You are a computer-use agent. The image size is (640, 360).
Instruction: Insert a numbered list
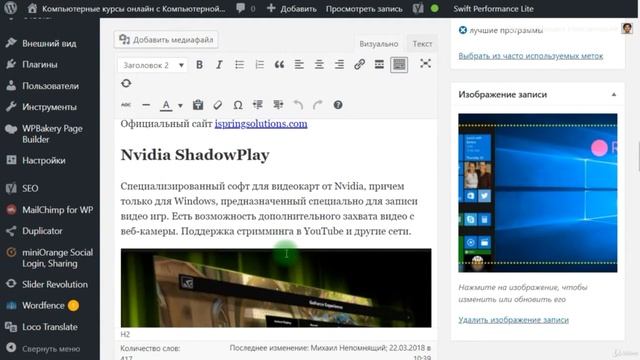259,64
